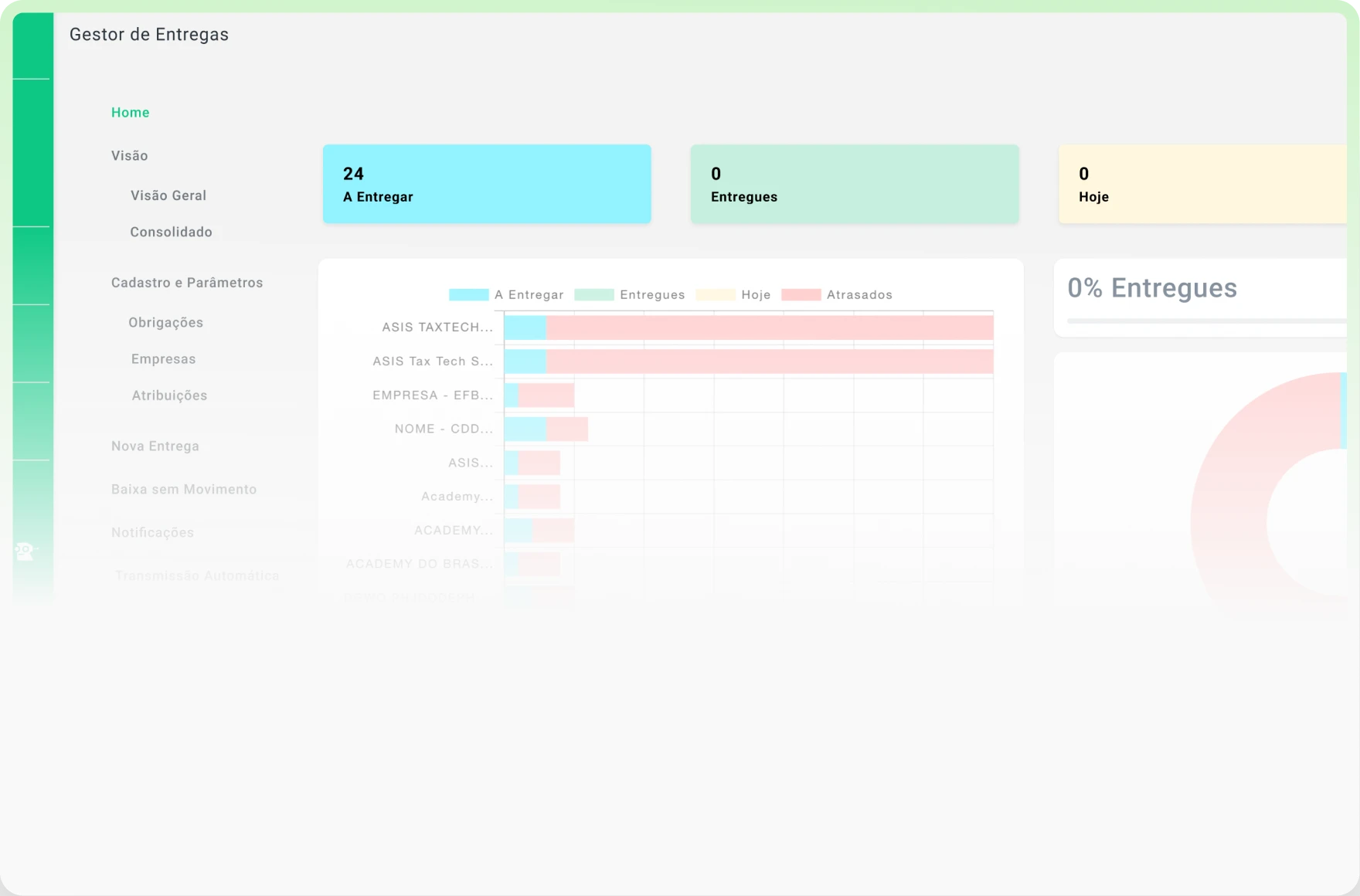Image resolution: width=1360 pixels, height=896 pixels.
Task: Hide the Atrasados legend series
Action: tap(837, 295)
